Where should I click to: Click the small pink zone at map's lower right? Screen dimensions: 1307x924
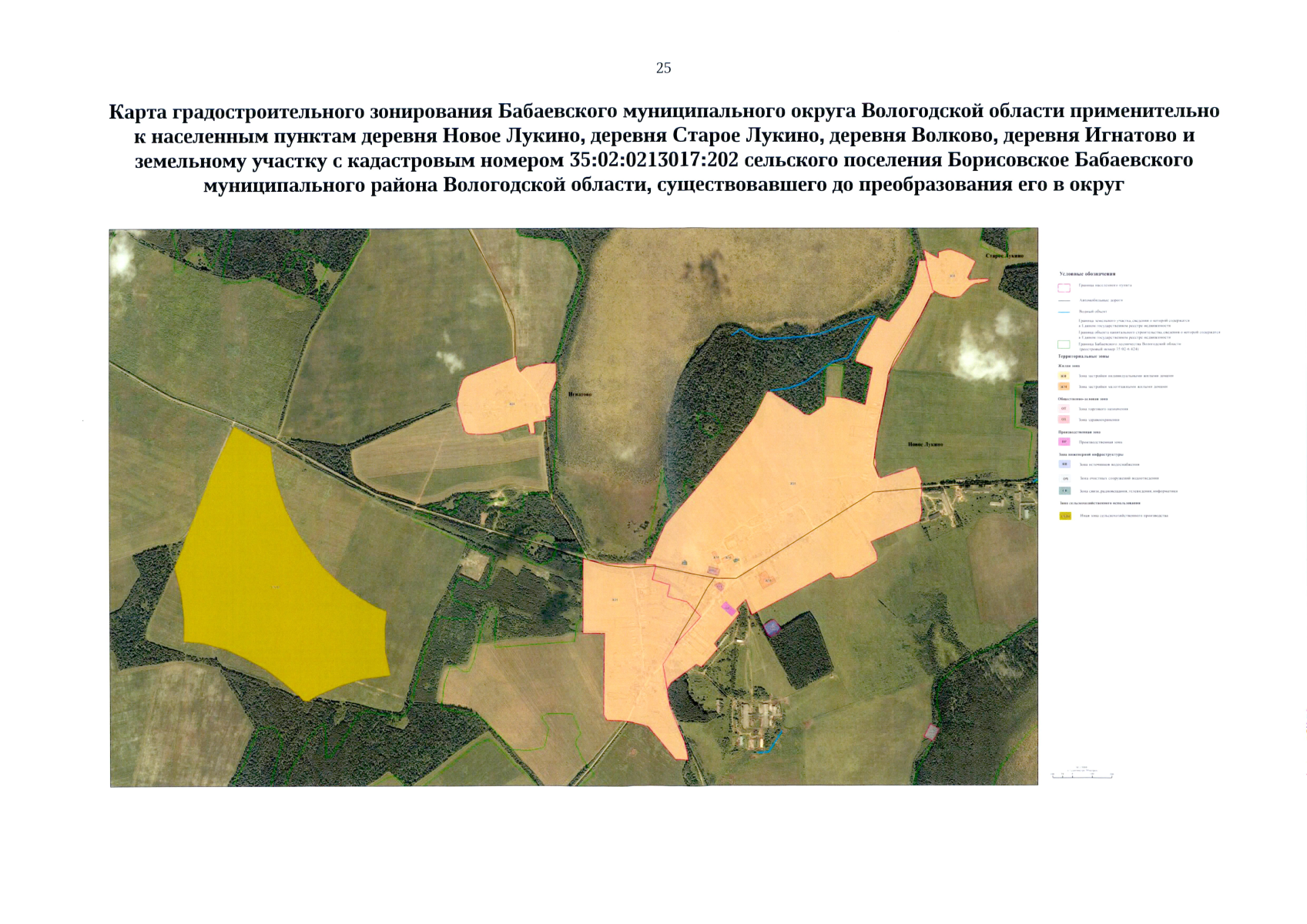coord(932,731)
